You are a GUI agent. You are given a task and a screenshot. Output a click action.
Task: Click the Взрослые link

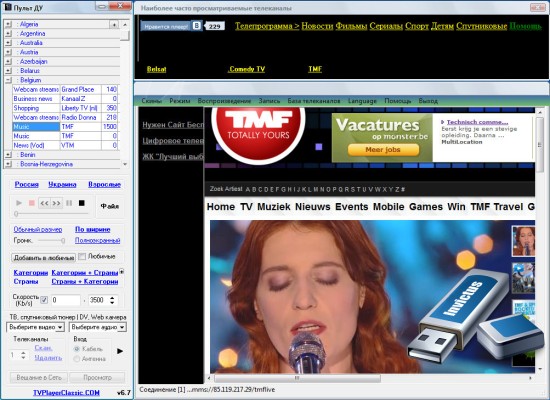(x=105, y=185)
